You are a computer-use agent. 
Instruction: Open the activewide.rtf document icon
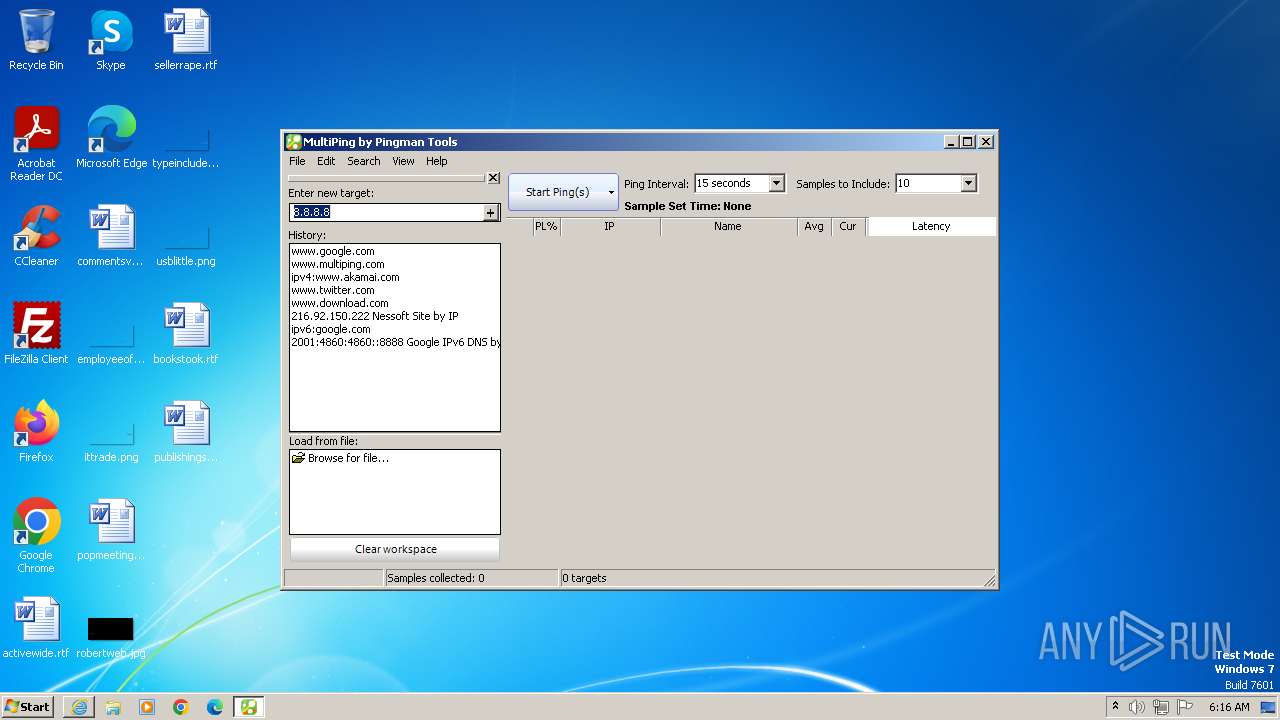tap(36, 628)
